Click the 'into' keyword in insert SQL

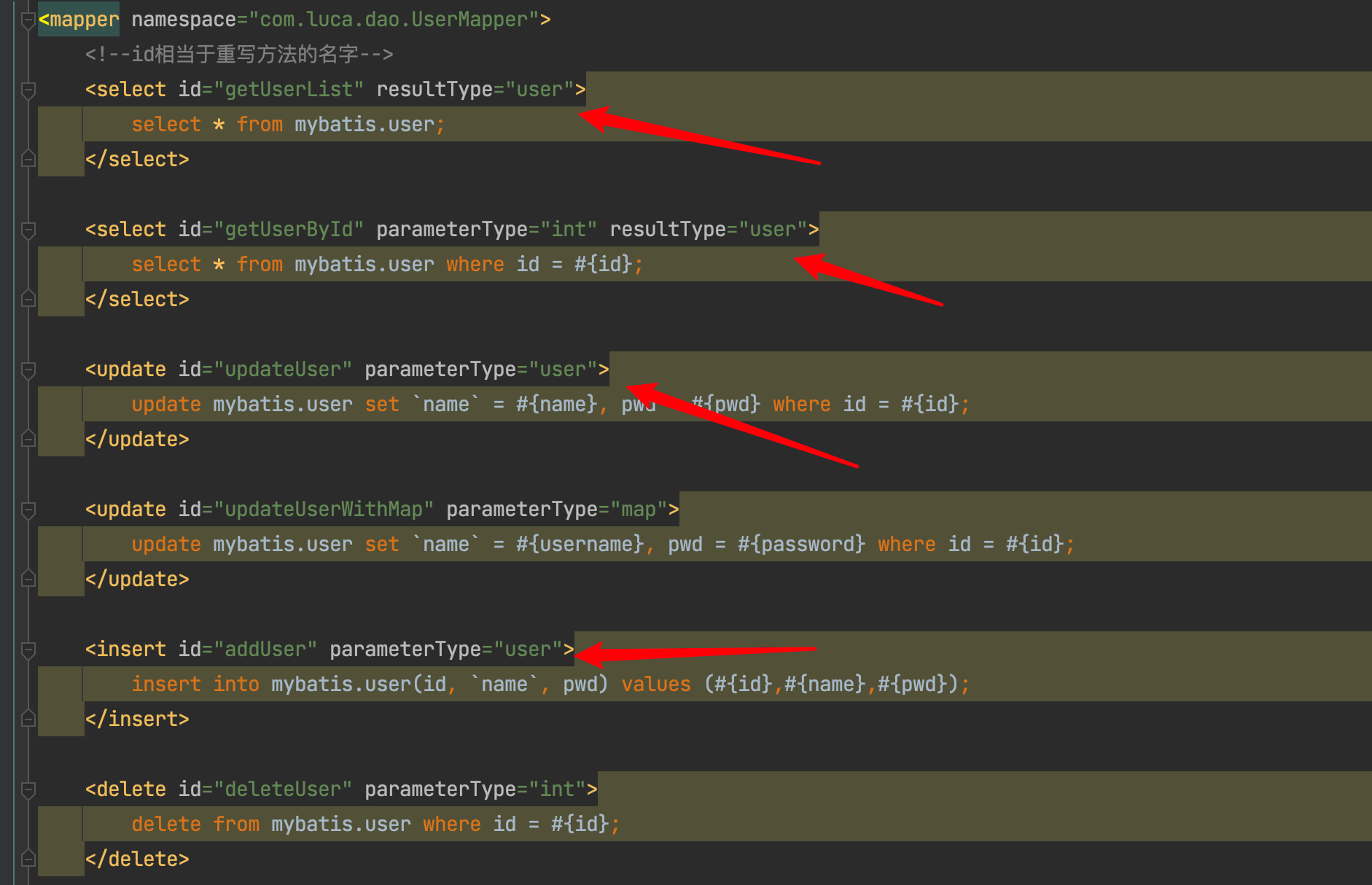pyautogui.click(x=236, y=685)
